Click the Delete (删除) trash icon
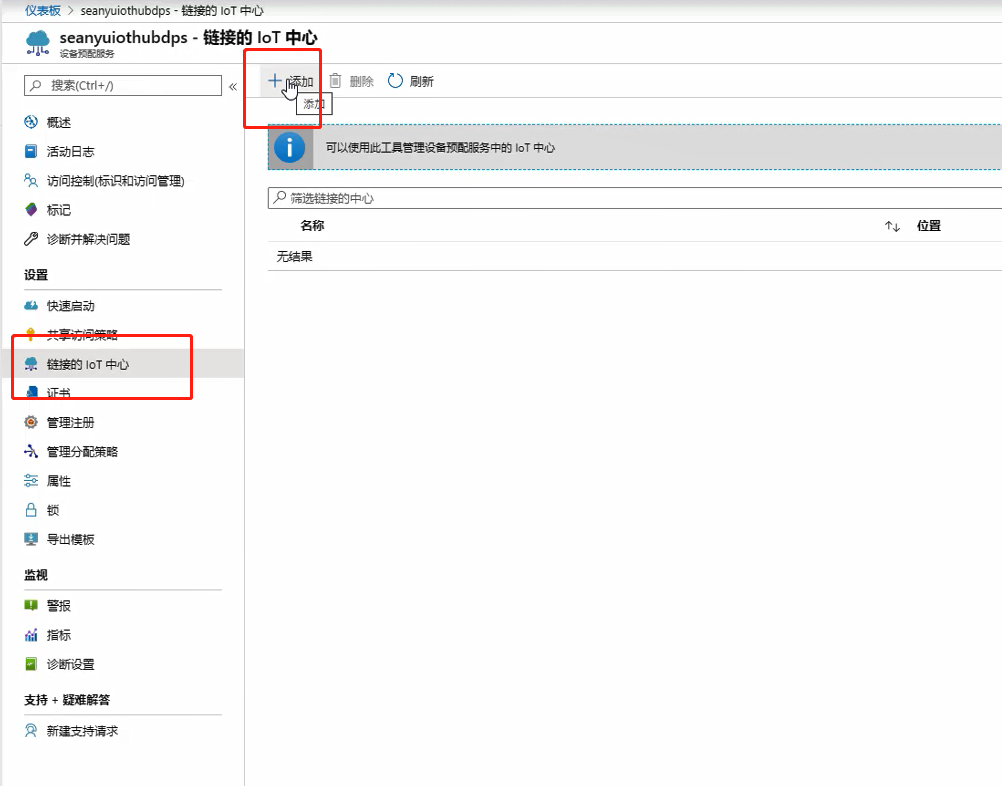Viewport: 1002px width, 786px height. click(335, 81)
